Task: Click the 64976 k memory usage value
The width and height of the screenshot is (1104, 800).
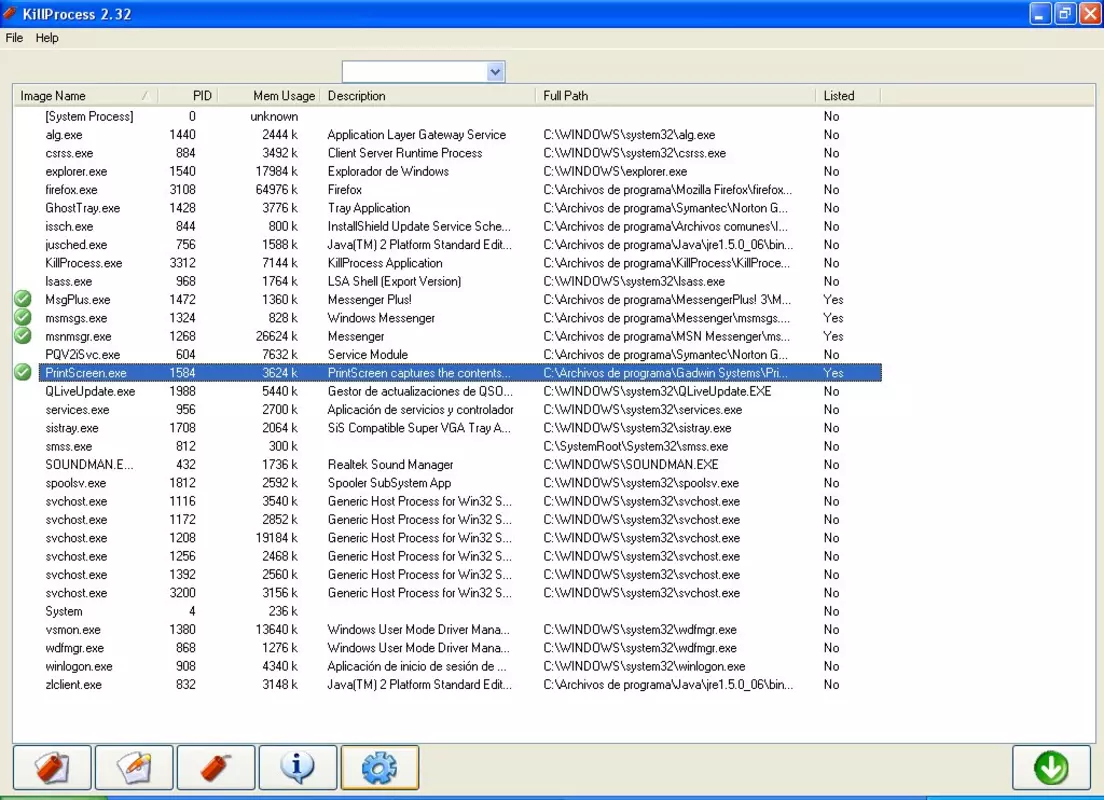Action: click(277, 189)
